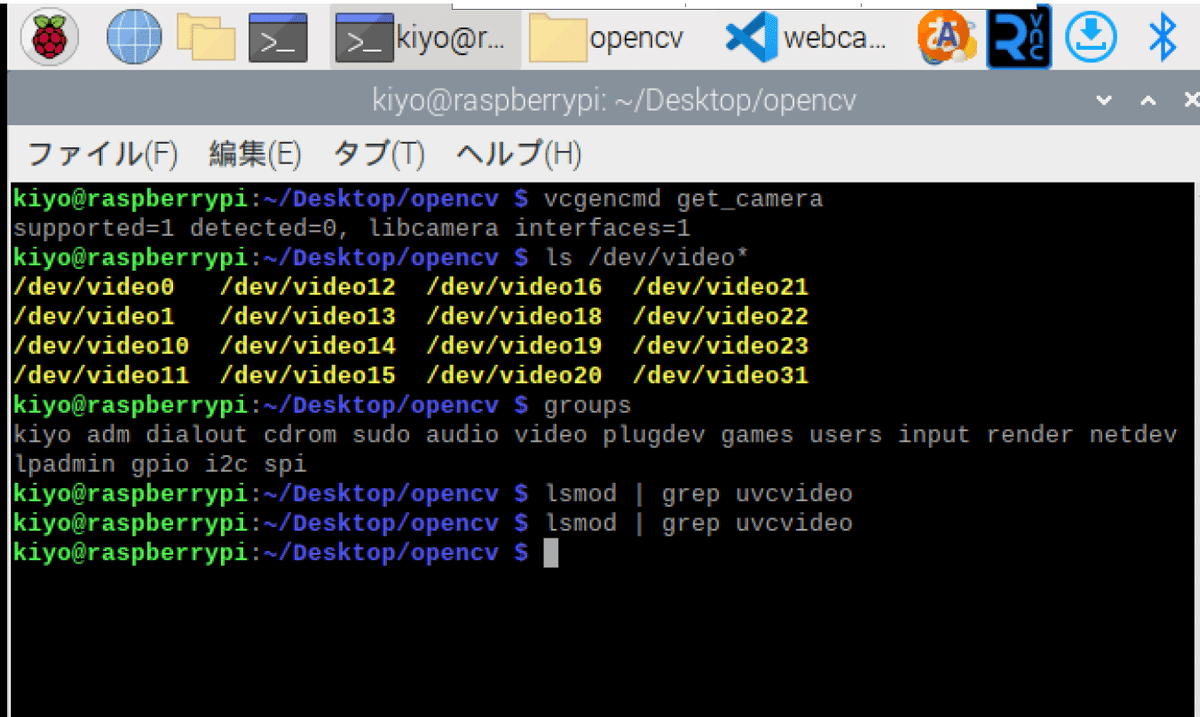Launch a new terminal from the panel
The image size is (1200, 717).
(x=277, y=38)
